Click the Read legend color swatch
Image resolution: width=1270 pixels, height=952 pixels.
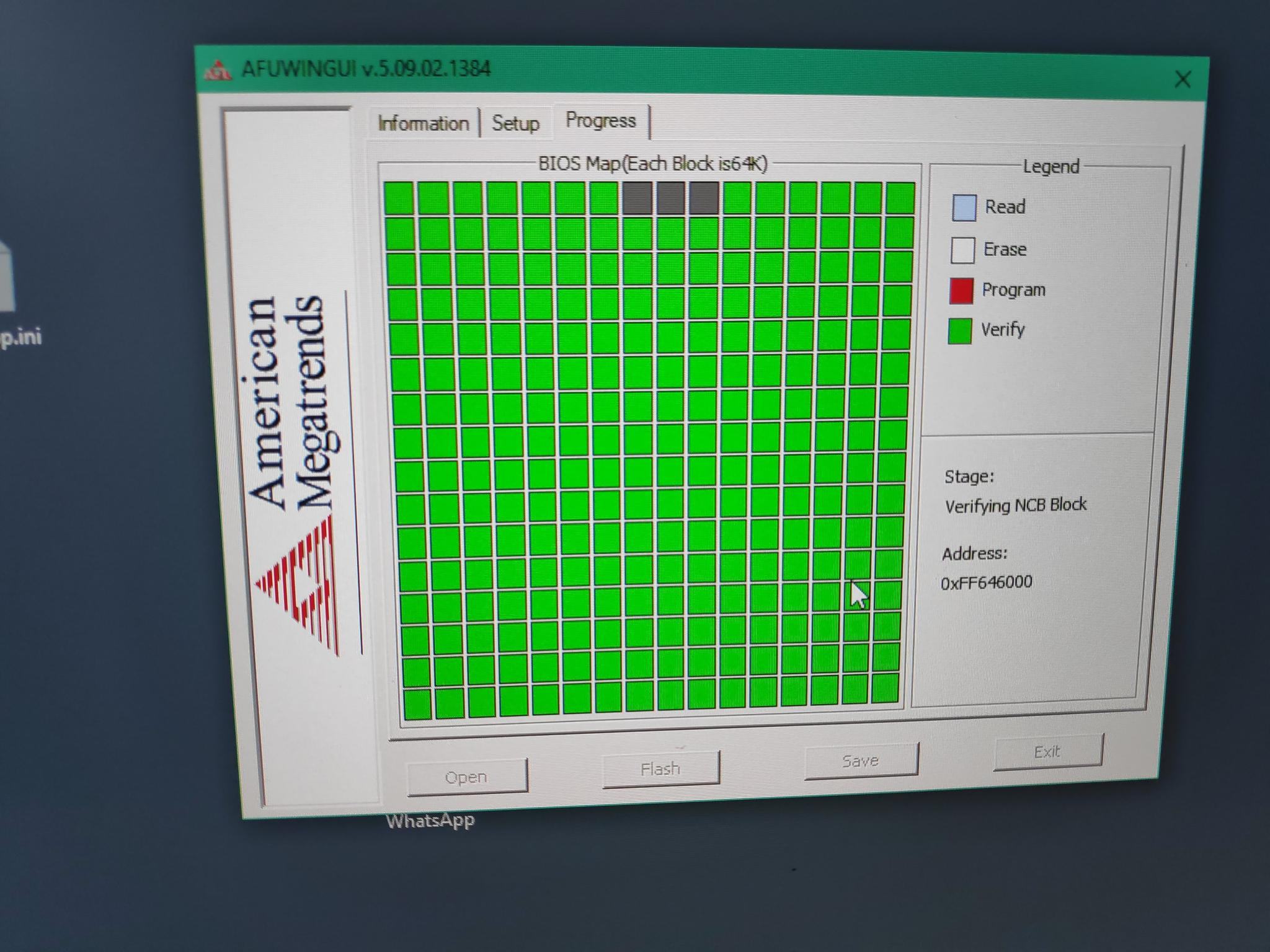(x=964, y=207)
